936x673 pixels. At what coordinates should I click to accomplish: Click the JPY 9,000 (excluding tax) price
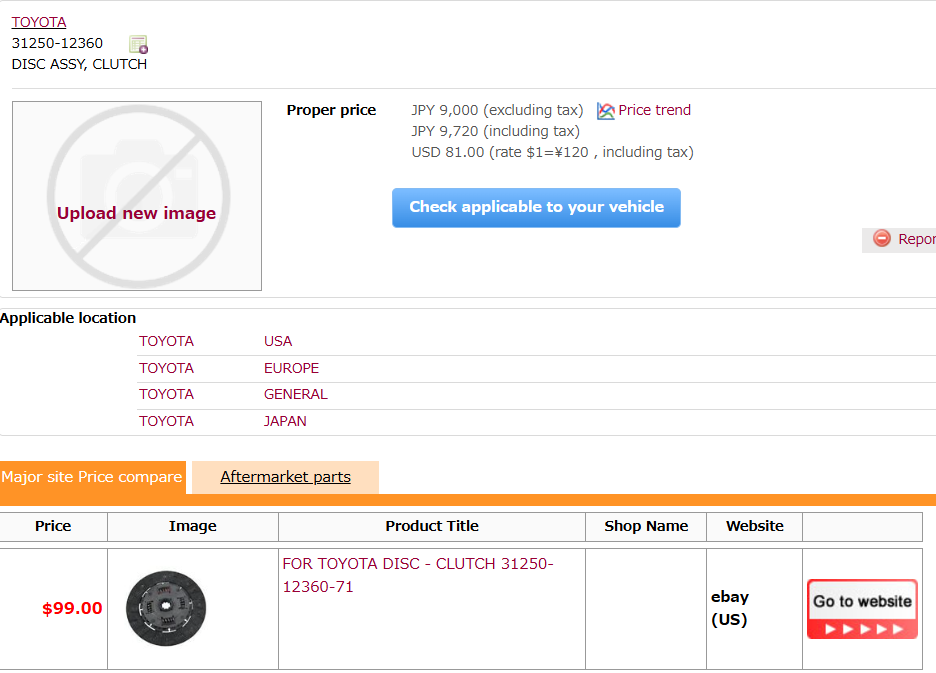click(497, 110)
